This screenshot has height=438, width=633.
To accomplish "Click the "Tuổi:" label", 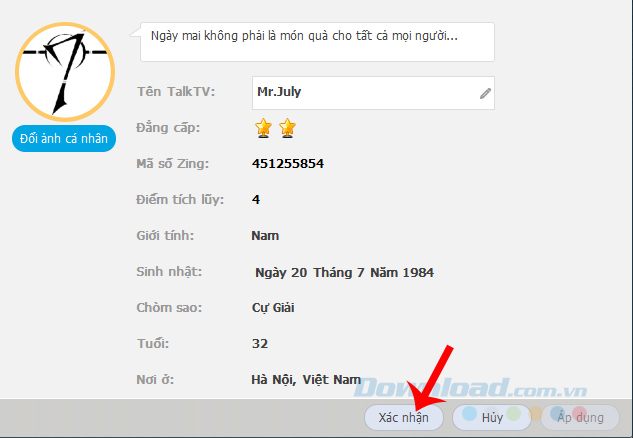I will tap(153, 344).
